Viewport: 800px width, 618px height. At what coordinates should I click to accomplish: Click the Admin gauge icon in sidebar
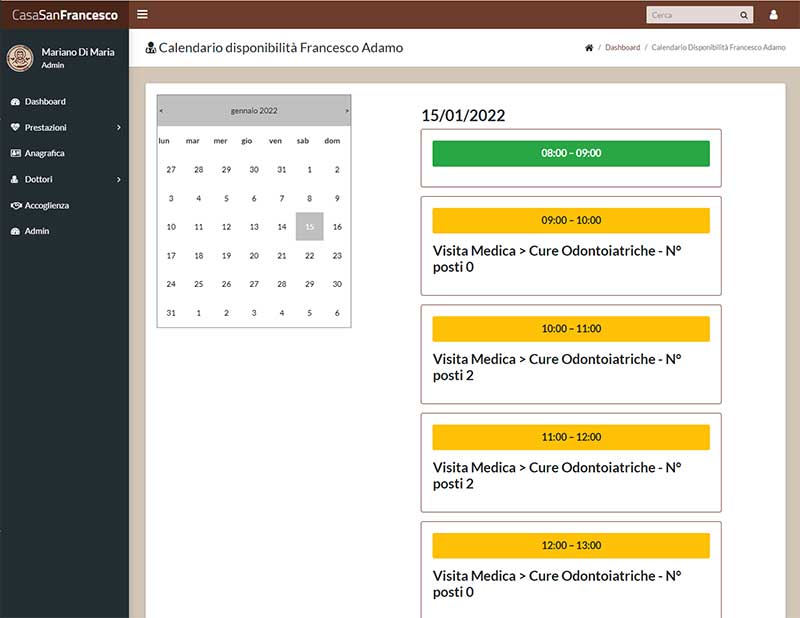[15, 231]
